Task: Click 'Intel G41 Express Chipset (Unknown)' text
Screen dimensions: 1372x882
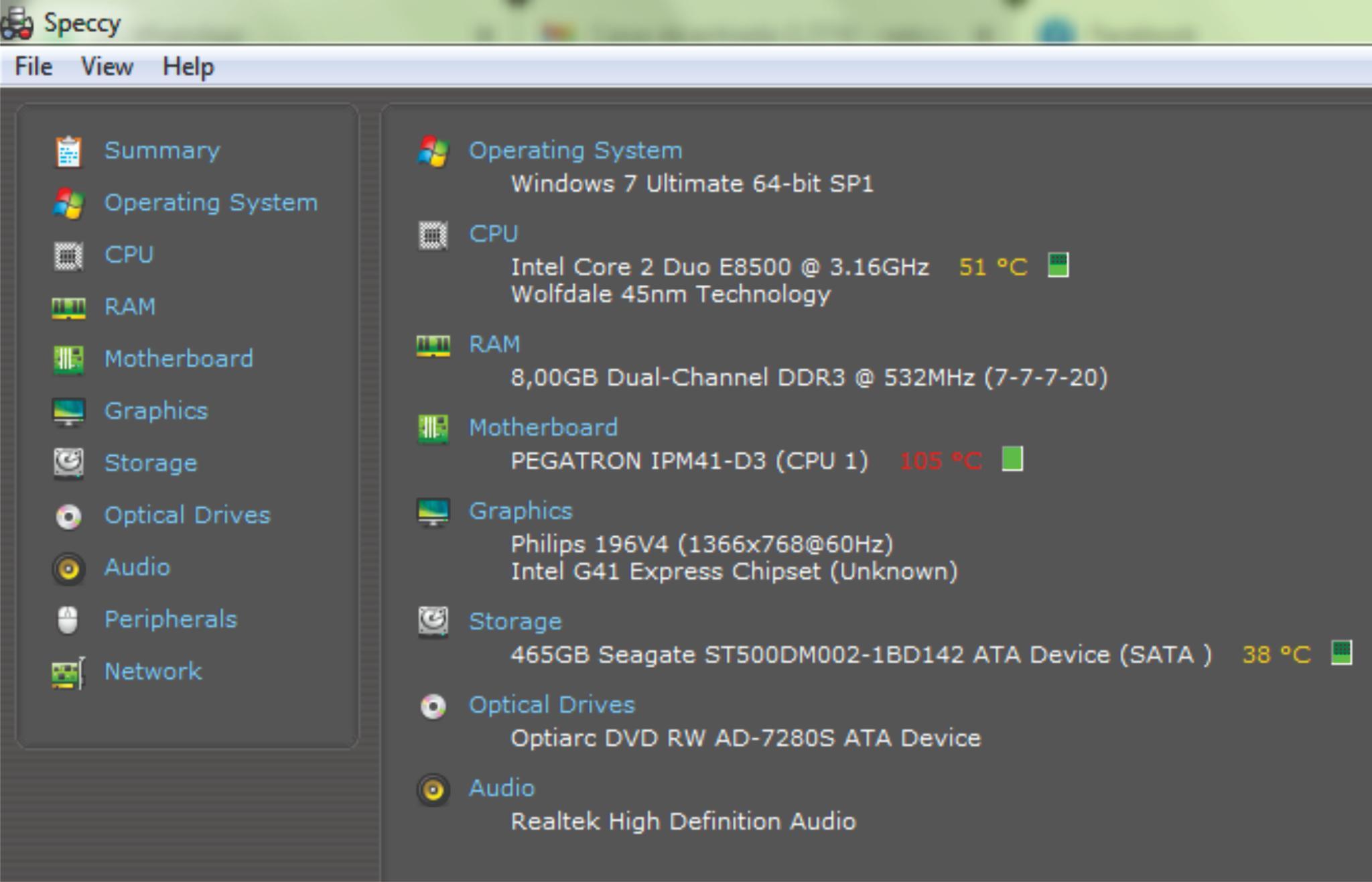Action: (734, 572)
